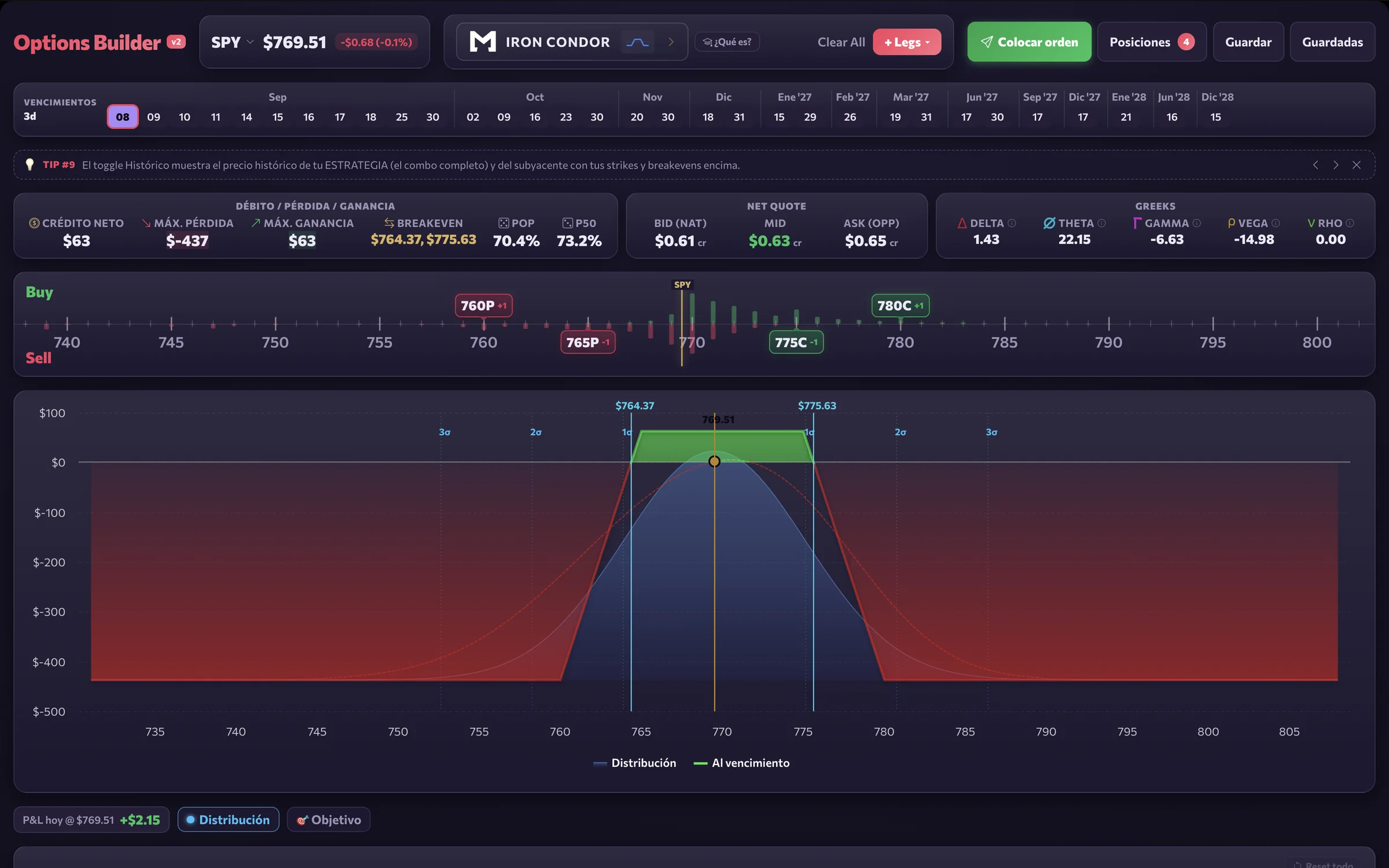1389x868 pixels.
Task: Select the Feb '27 26 expiration
Action: tap(850, 117)
